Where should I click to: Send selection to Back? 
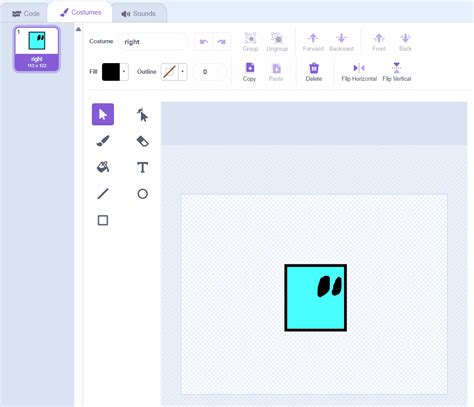405,42
